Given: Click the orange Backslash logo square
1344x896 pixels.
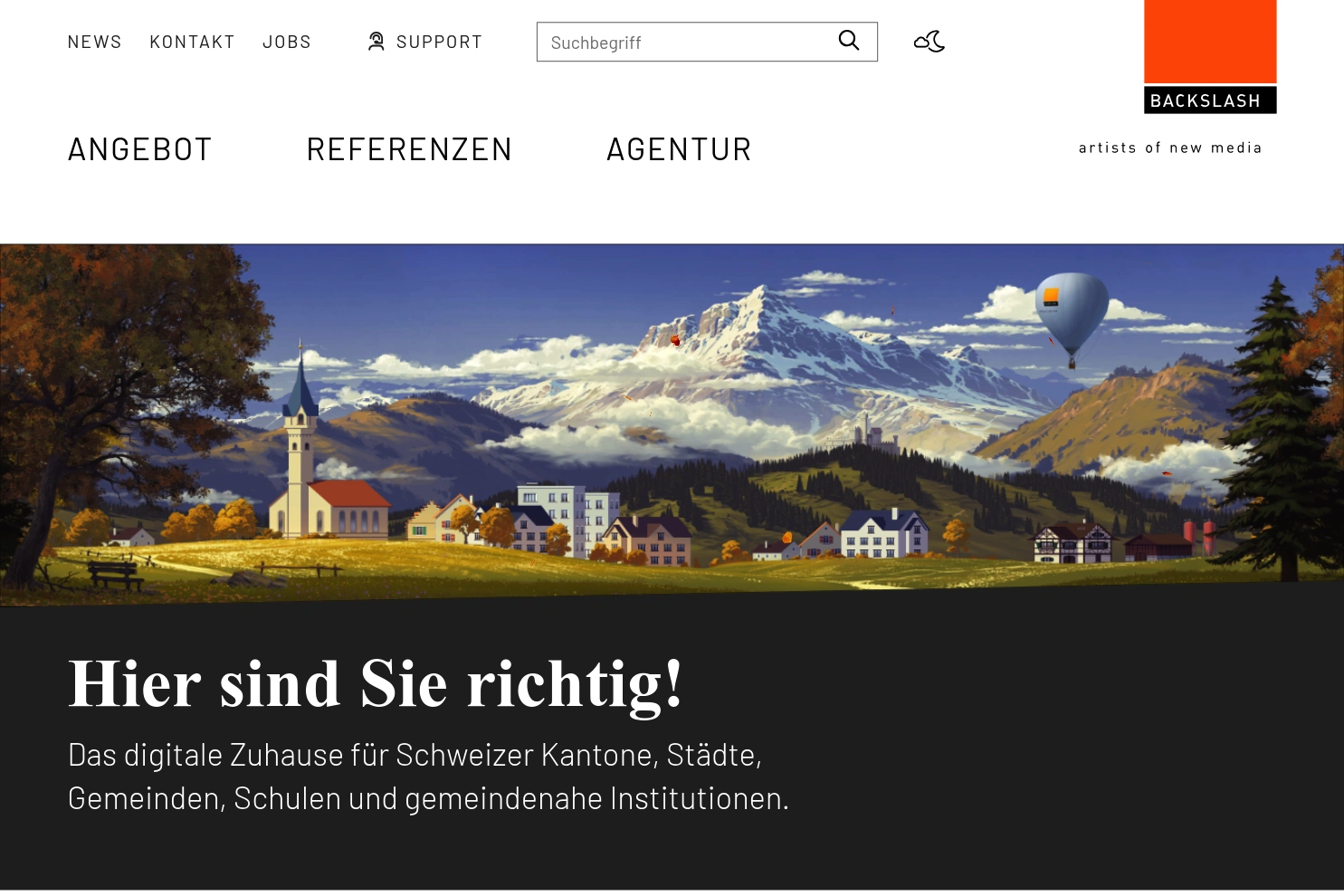Looking at the screenshot, I should (1210, 42).
